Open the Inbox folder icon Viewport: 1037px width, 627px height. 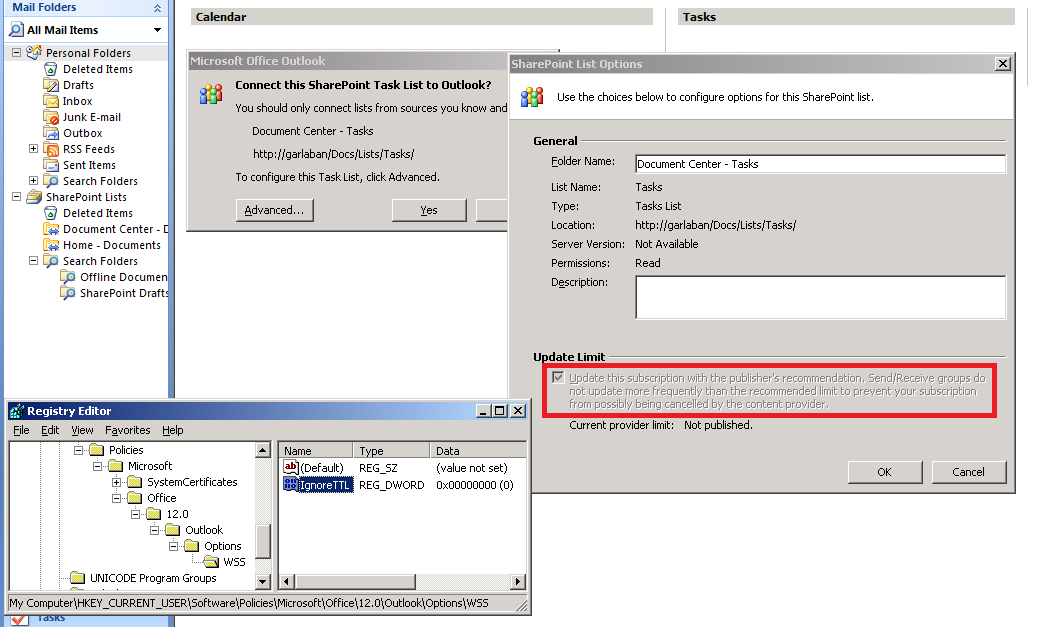[x=51, y=101]
